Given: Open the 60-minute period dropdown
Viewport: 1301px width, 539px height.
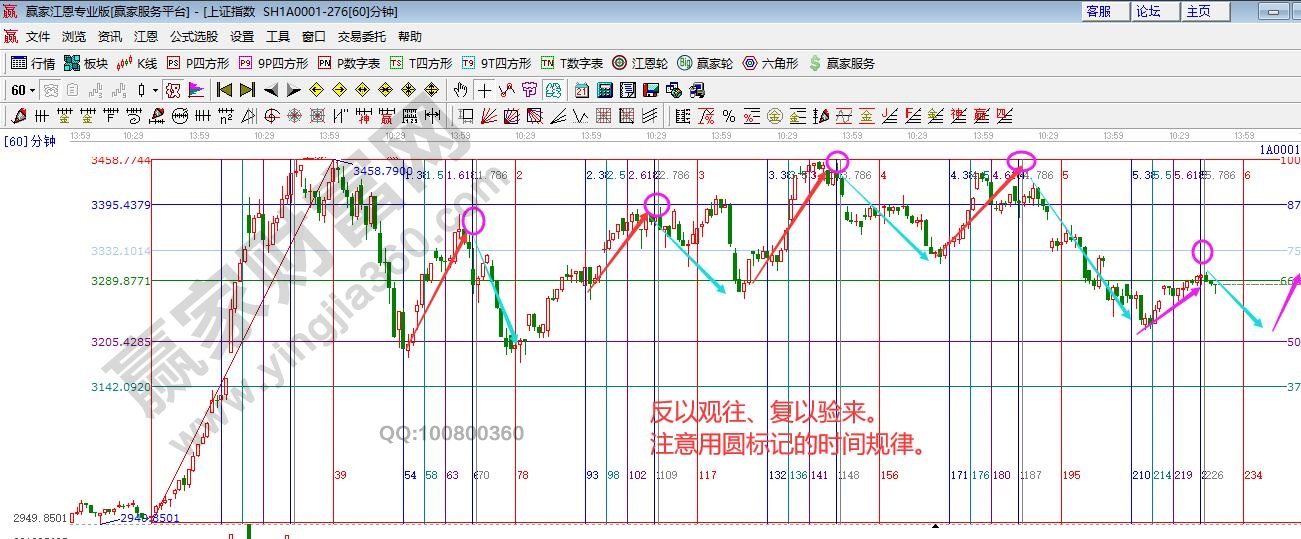Looking at the screenshot, I should [22, 90].
